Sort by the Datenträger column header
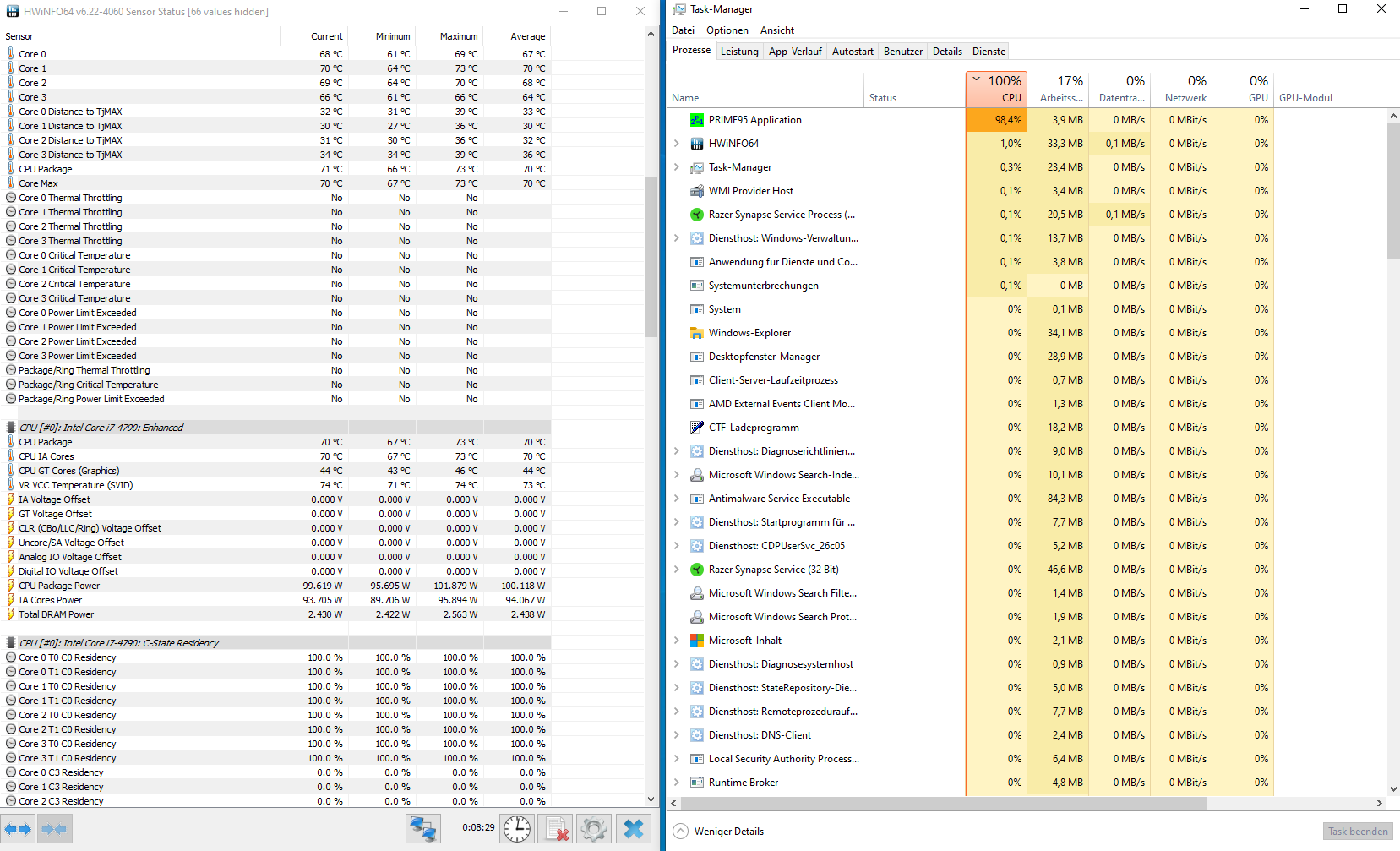The image size is (1400, 851). (x=1119, y=90)
